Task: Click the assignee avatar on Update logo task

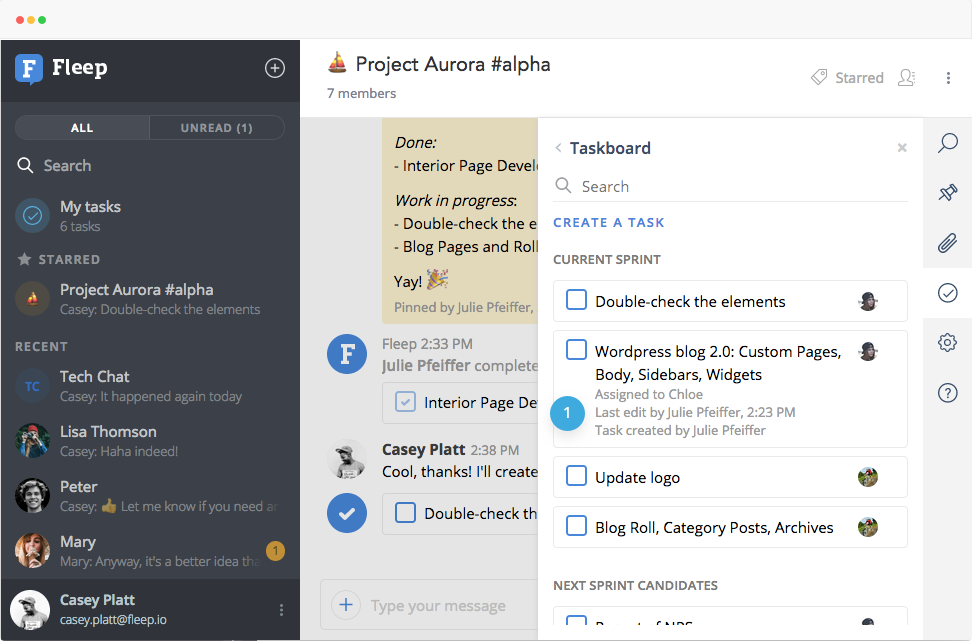Action: click(868, 477)
